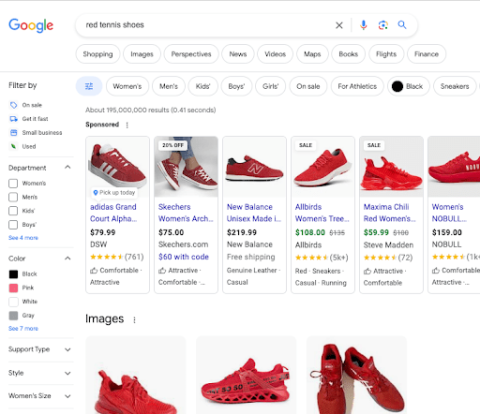Select the Pink color swatch

coord(13,288)
